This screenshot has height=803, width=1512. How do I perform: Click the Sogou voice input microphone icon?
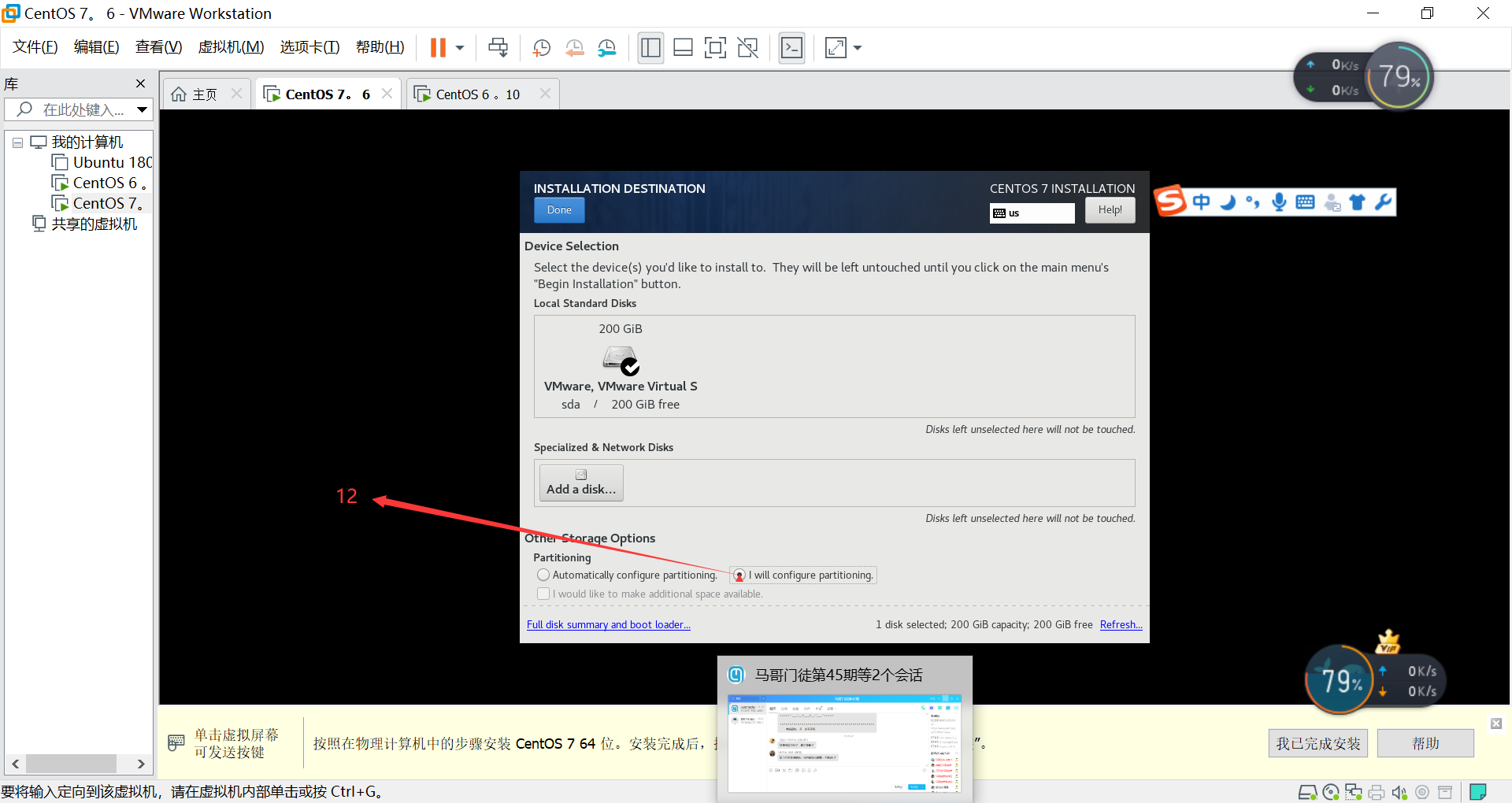click(x=1279, y=202)
